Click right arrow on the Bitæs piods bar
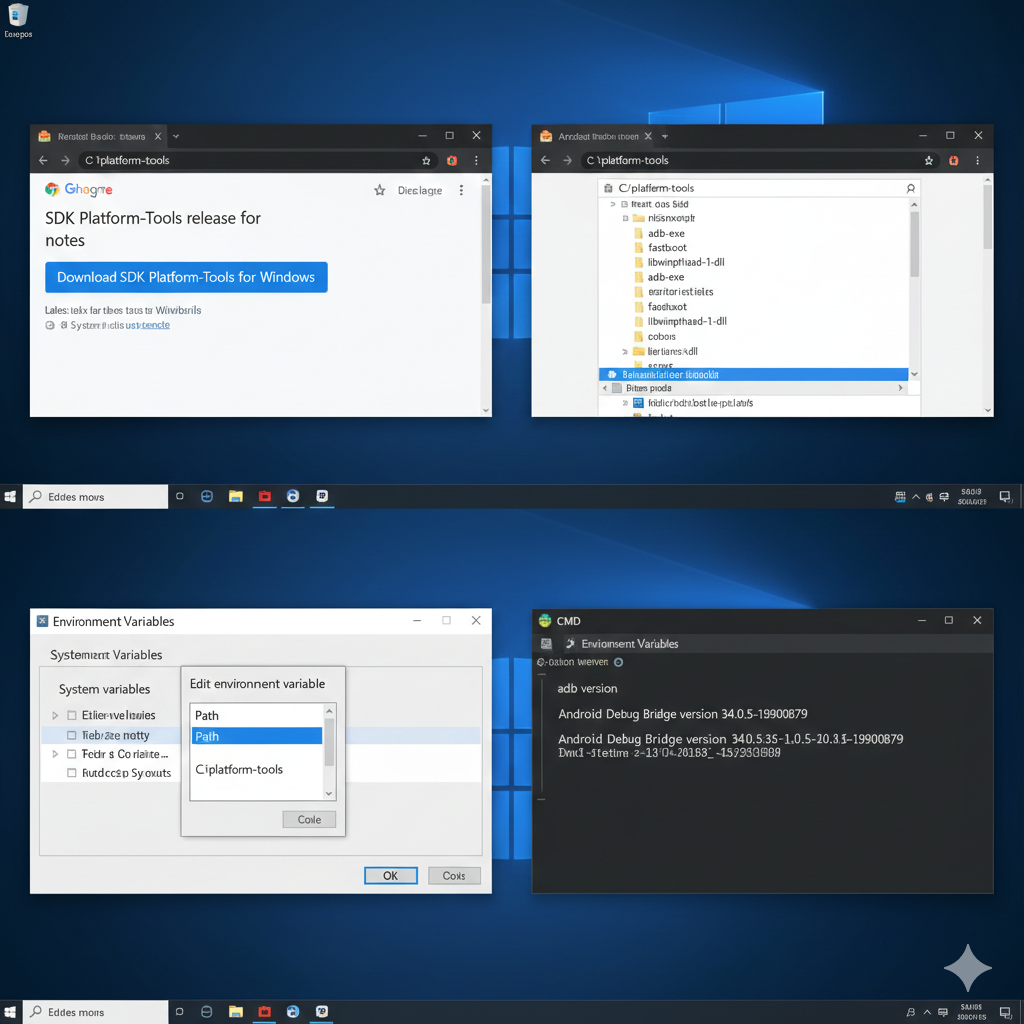The image size is (1024, 1024). [901, 388]
